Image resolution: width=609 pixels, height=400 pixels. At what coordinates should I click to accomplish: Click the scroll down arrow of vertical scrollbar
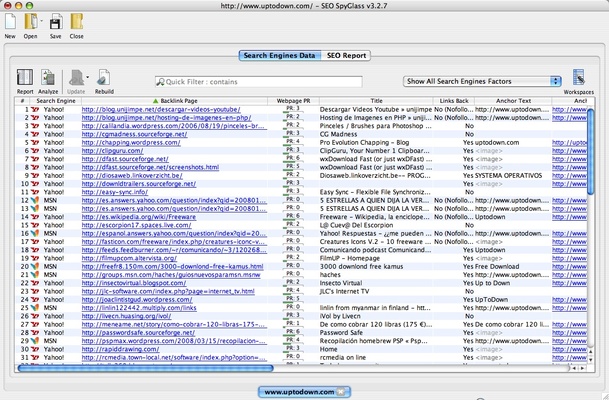point(591,360)
